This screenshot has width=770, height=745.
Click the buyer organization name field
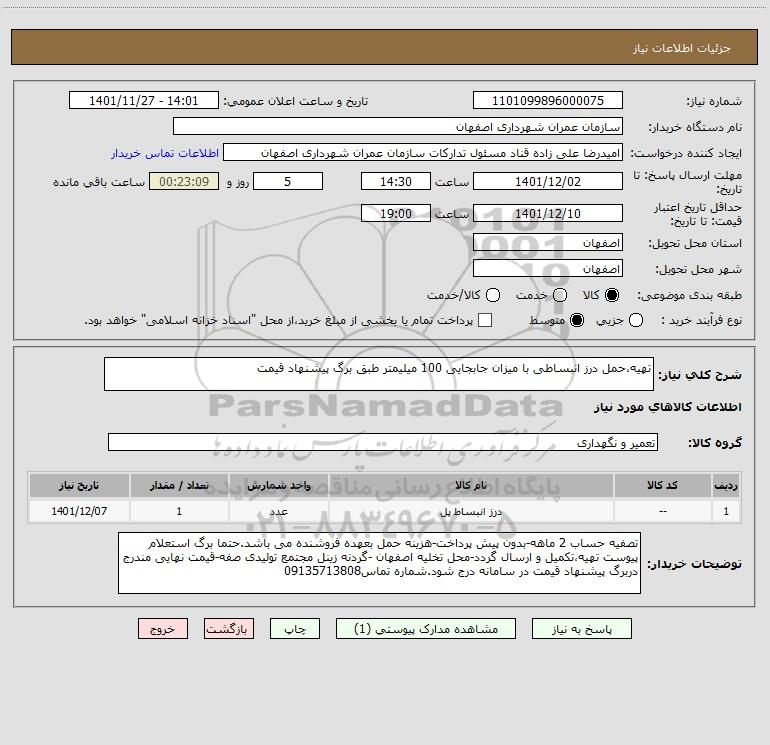(398, 126)
